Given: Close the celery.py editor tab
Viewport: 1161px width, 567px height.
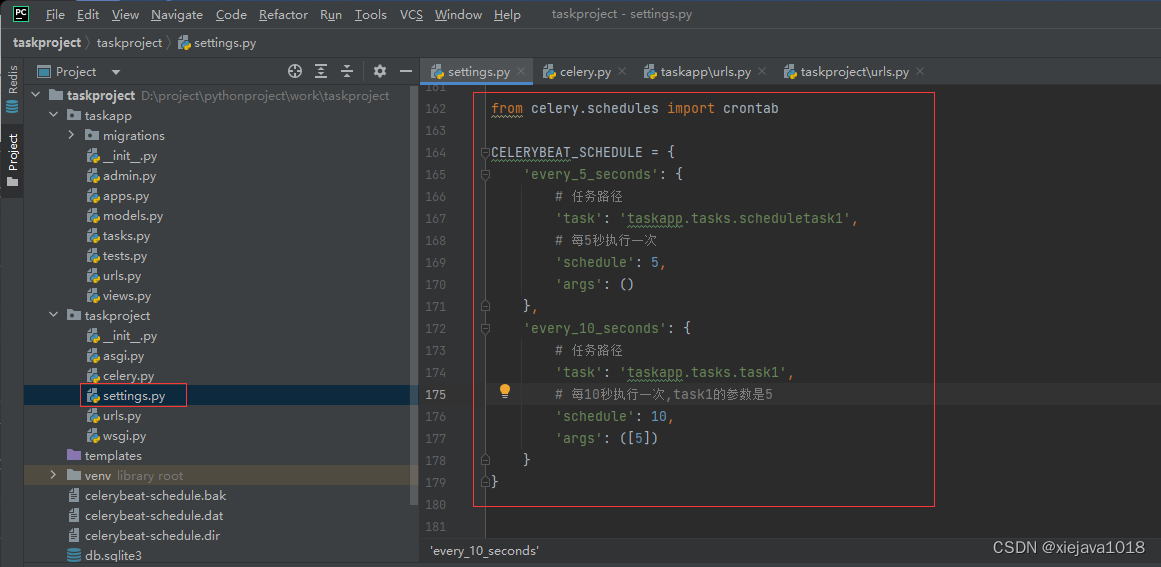Looking at the screenshot, I should [622, 71].
